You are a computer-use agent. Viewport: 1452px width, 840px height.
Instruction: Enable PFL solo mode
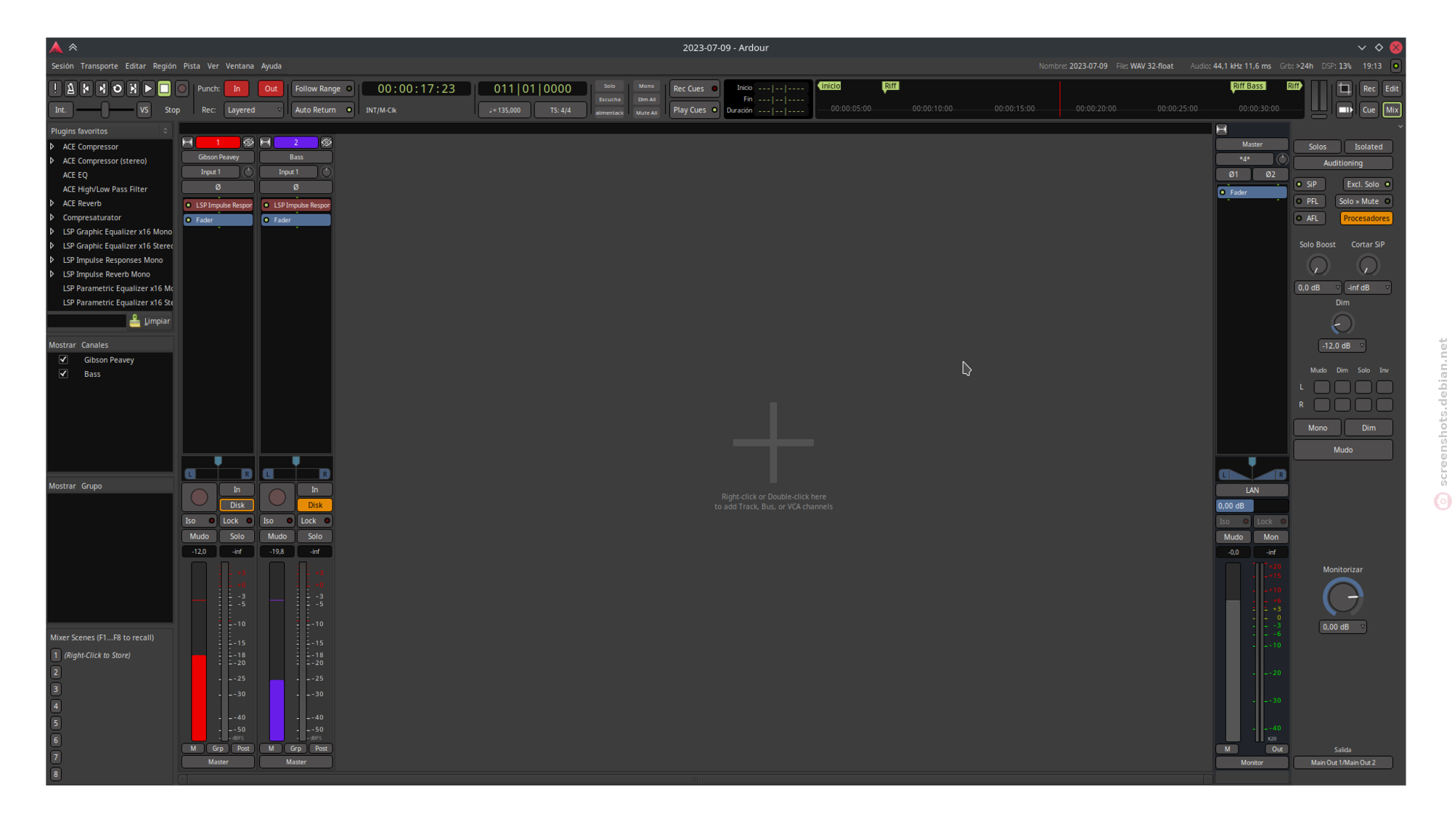point(1310,201)
